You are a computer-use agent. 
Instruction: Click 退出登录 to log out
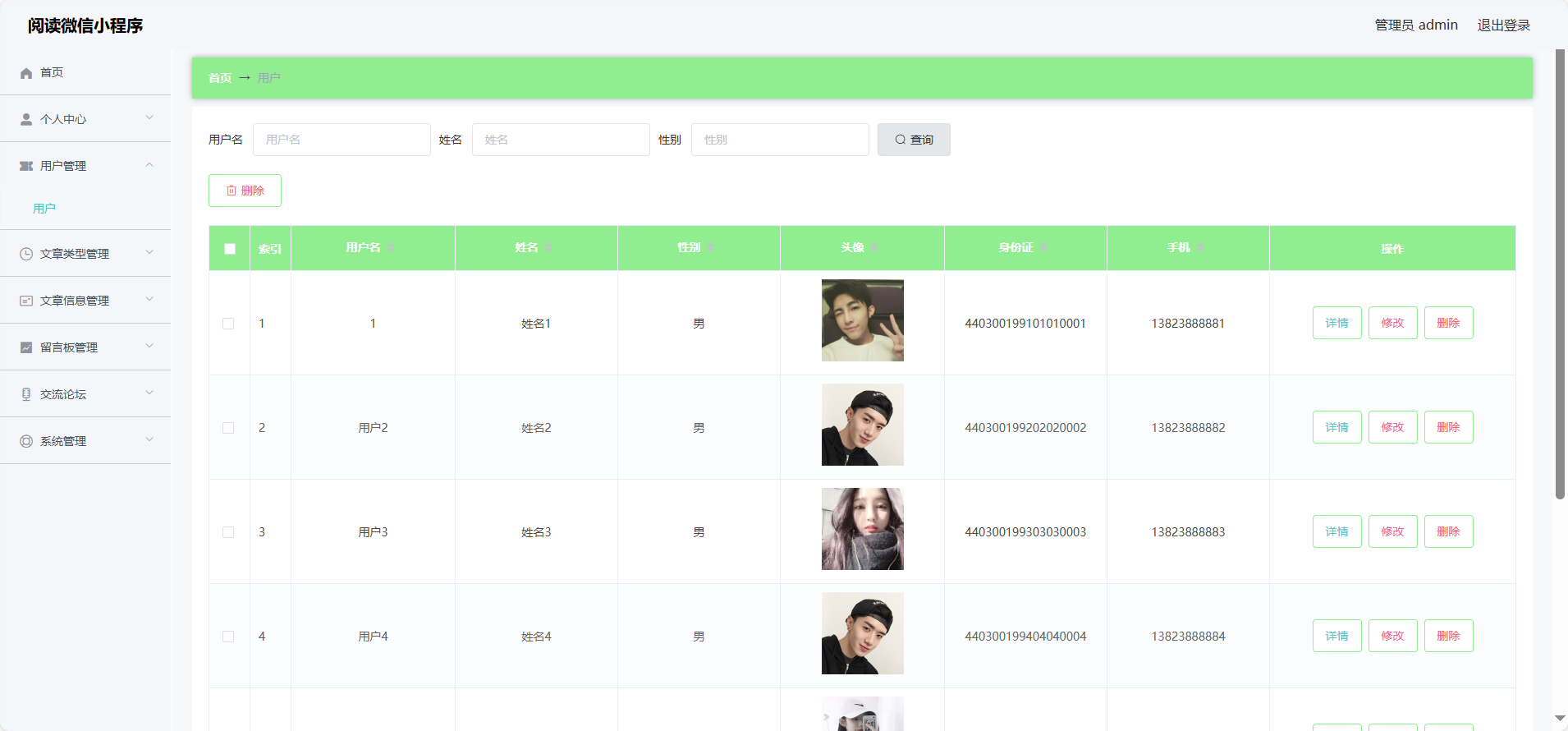(1504, 25)
